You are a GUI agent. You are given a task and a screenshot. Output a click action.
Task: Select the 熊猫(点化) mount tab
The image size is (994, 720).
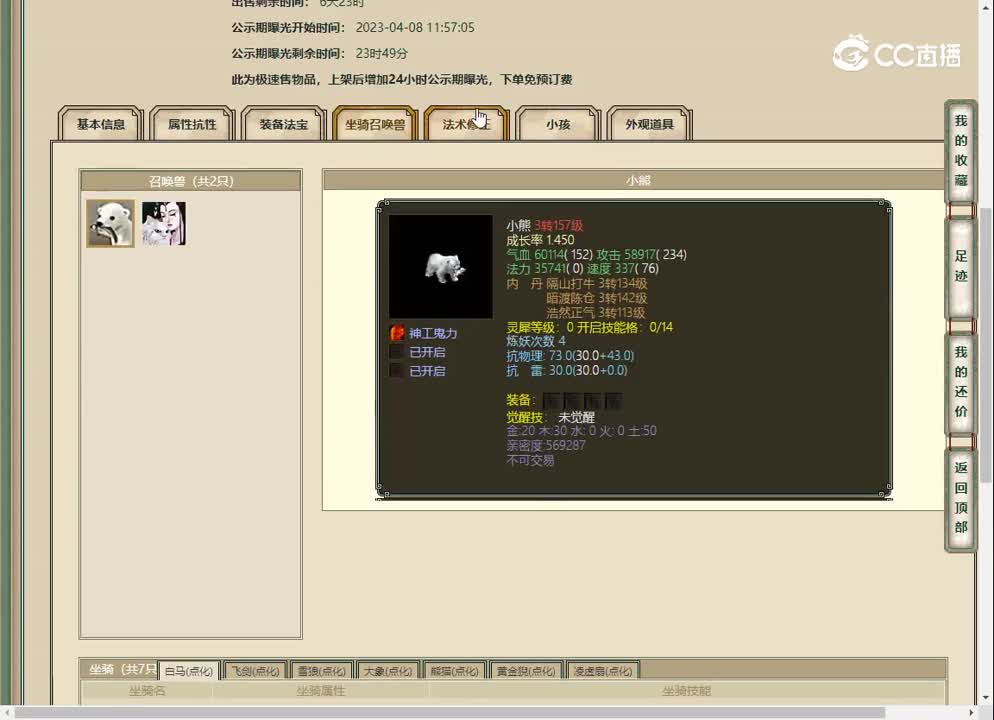(x=454, y=671)
